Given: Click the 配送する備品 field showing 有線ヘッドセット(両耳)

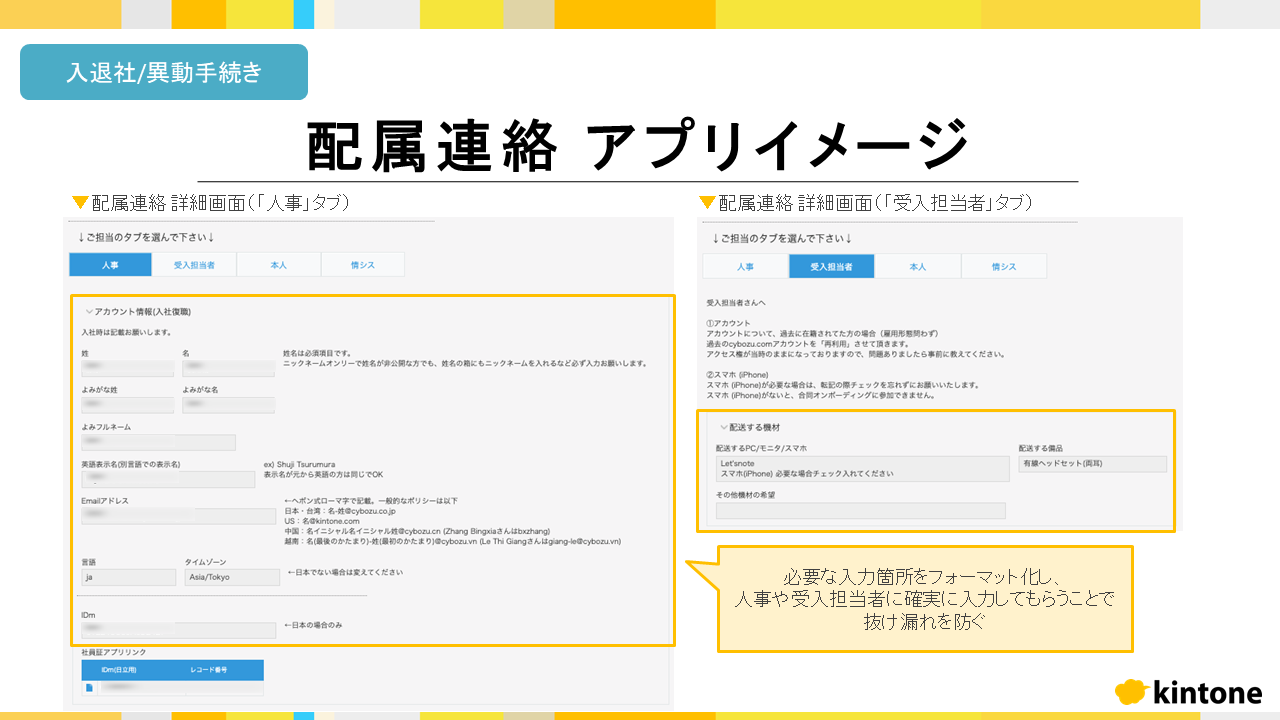Looking at the screenshot, I should tap(1092, 464).
